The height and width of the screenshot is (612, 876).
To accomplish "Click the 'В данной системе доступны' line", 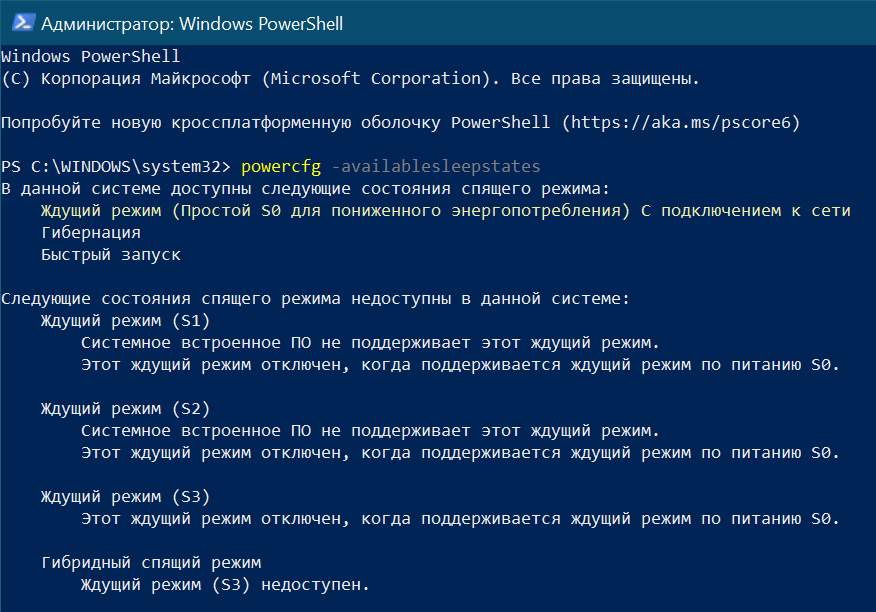I will click(305, 188).
